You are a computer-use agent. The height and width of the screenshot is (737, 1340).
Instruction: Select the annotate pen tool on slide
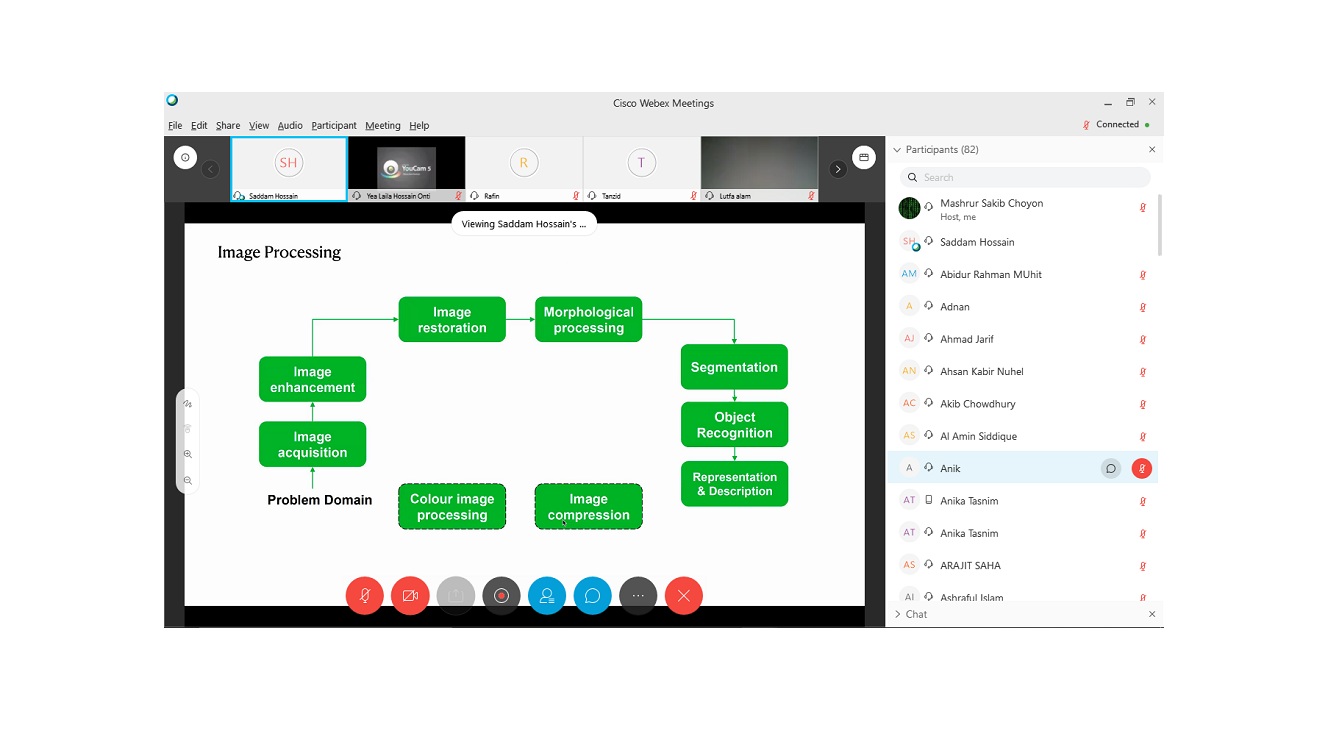pos(188,404)
